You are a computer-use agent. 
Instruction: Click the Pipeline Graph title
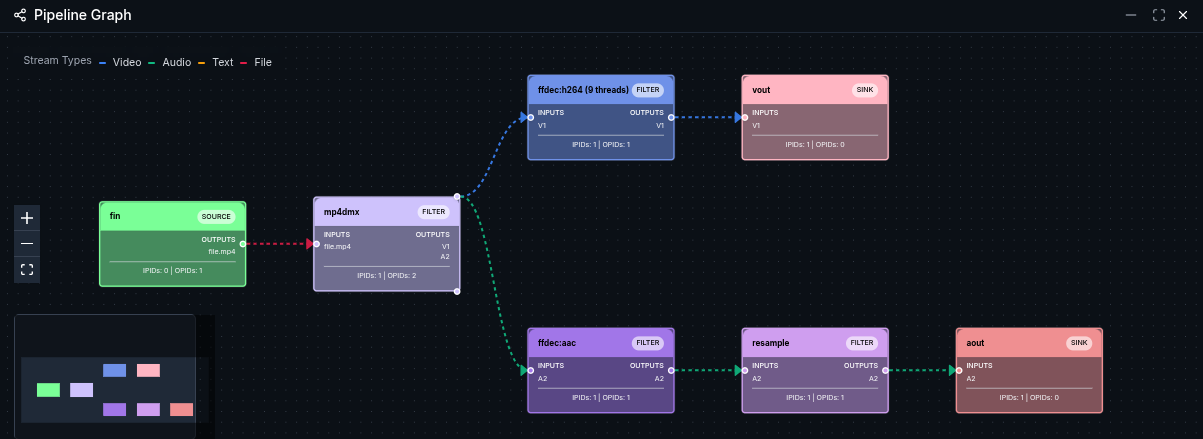pyautogui.click(x=82, y=15)
